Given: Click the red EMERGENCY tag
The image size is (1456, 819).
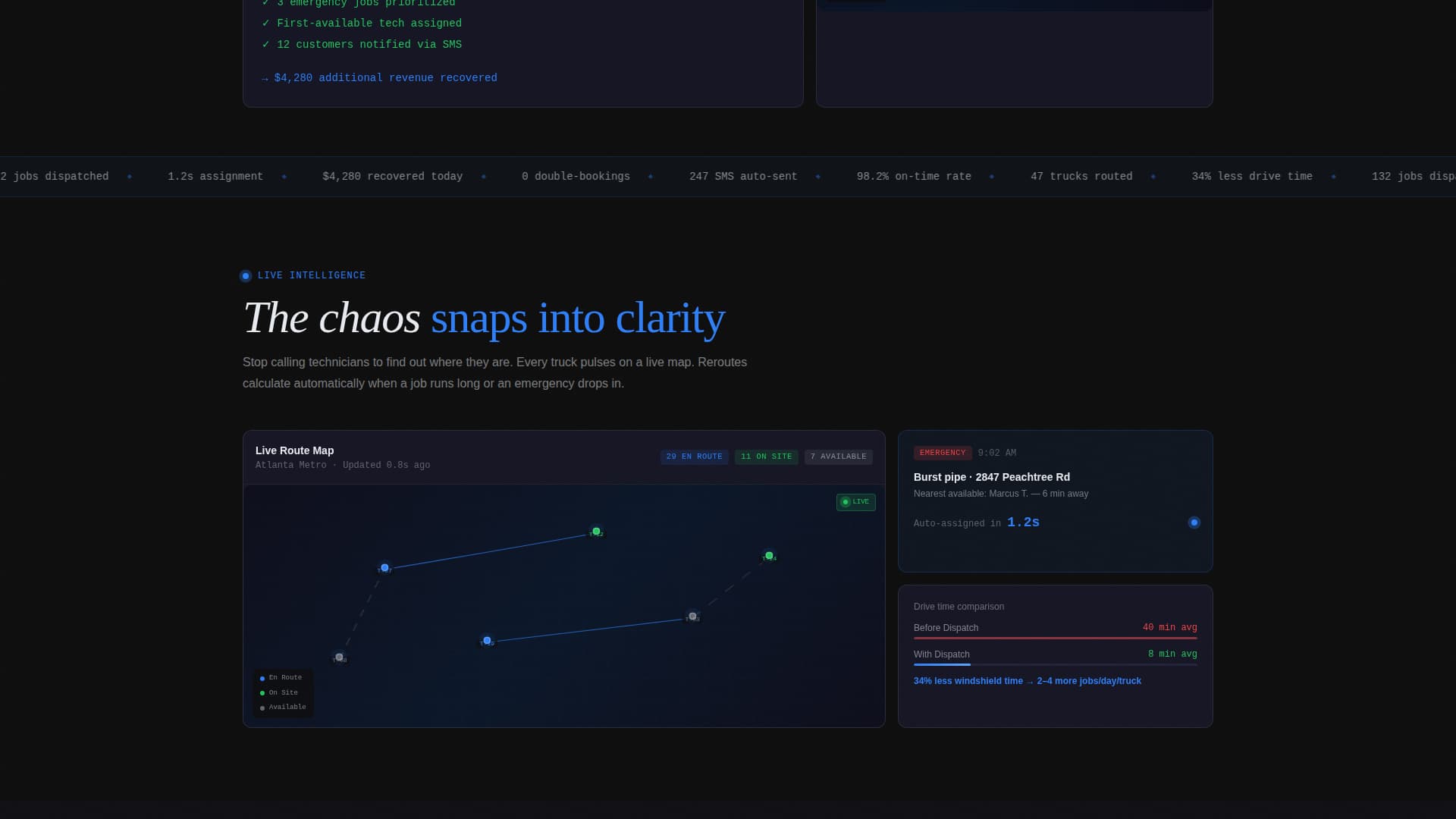Looking at the screenshot, I should tap(943, 453).
